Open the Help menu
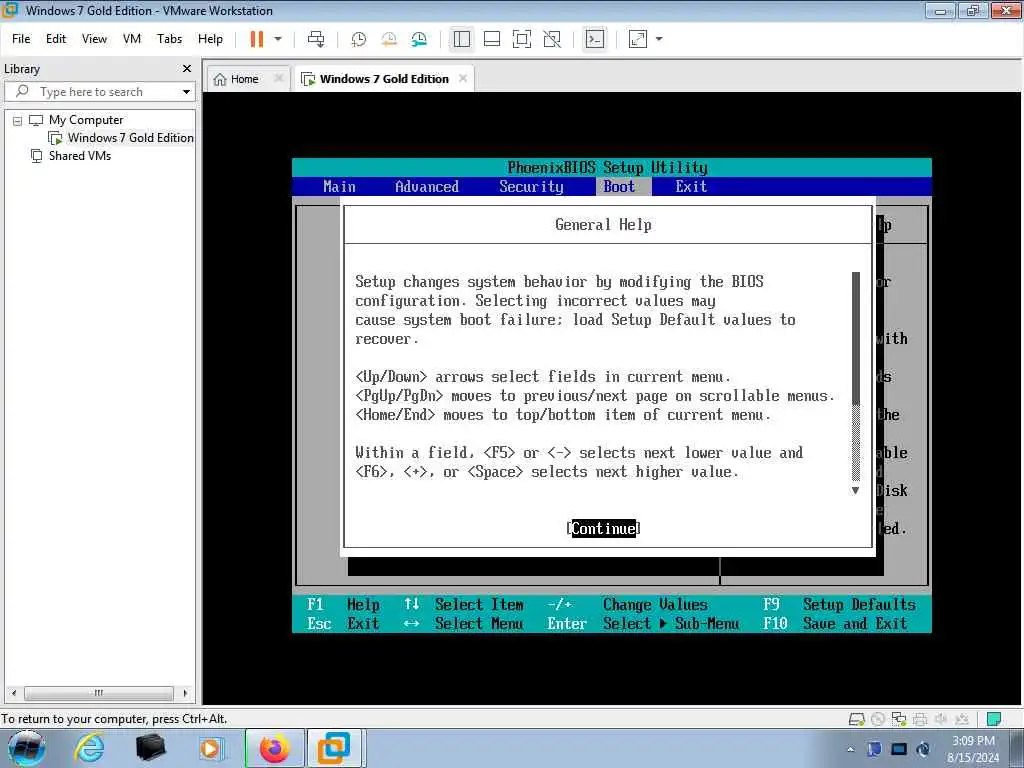Image resolution: width=1024 pixels, height=768 pixels. pos(210,39)
